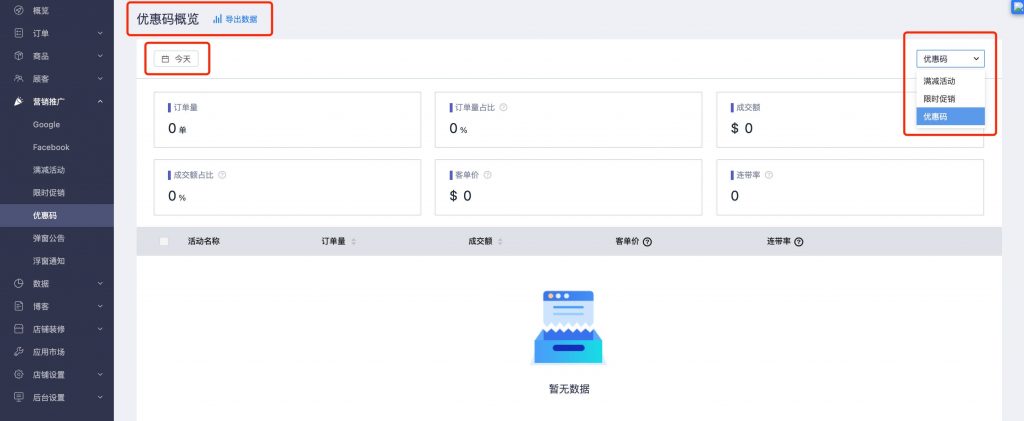Click the calendar icon beside 今天
The height and width of the screenshot is (421, 1024).
pos(165,59)
